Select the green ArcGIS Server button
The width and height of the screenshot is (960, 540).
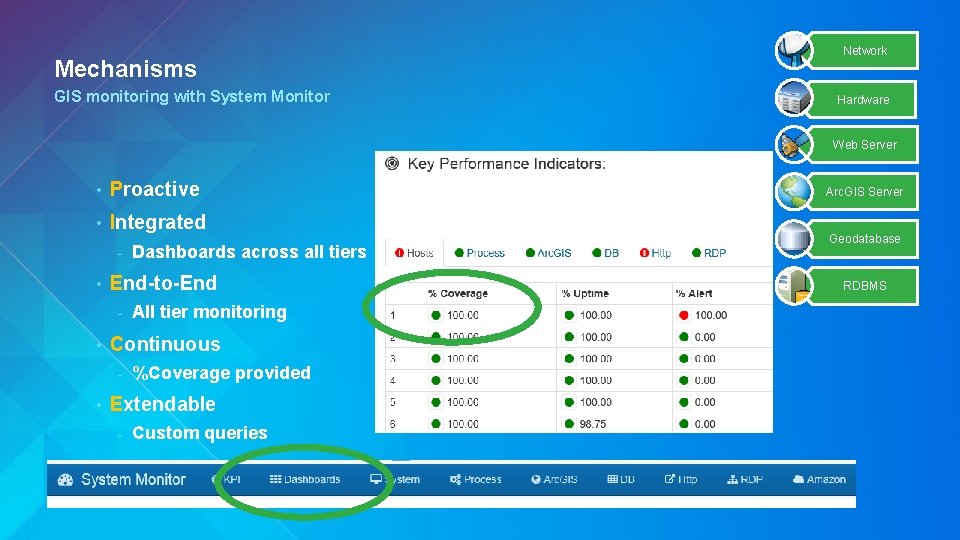pyautogui.click(x=864, y=192)
